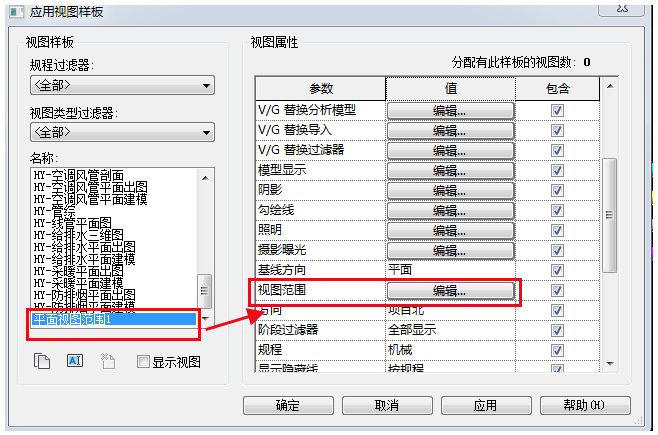Click the 值 column header
This screenshot has width=658, height=435.
451,89
